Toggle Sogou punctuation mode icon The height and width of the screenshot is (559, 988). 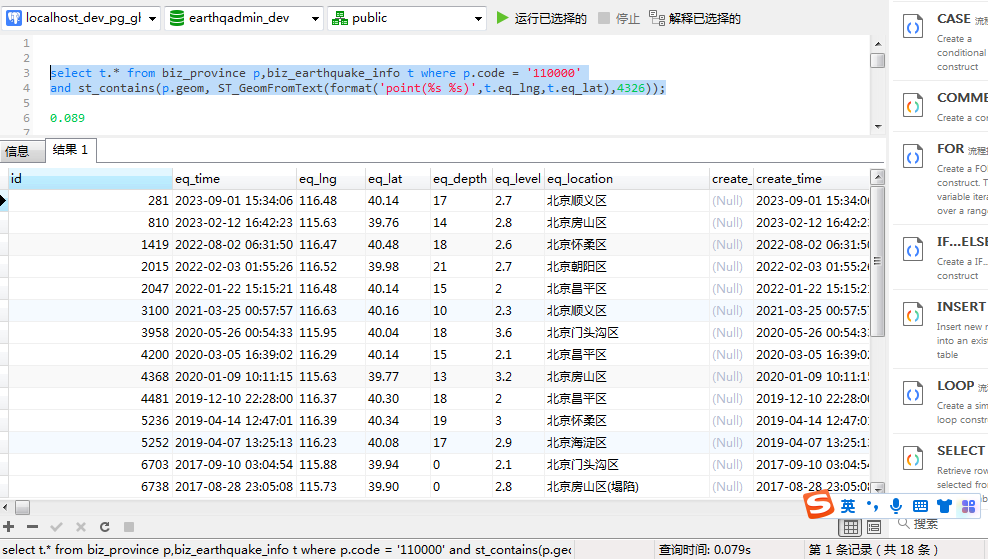tap(873, 505)
